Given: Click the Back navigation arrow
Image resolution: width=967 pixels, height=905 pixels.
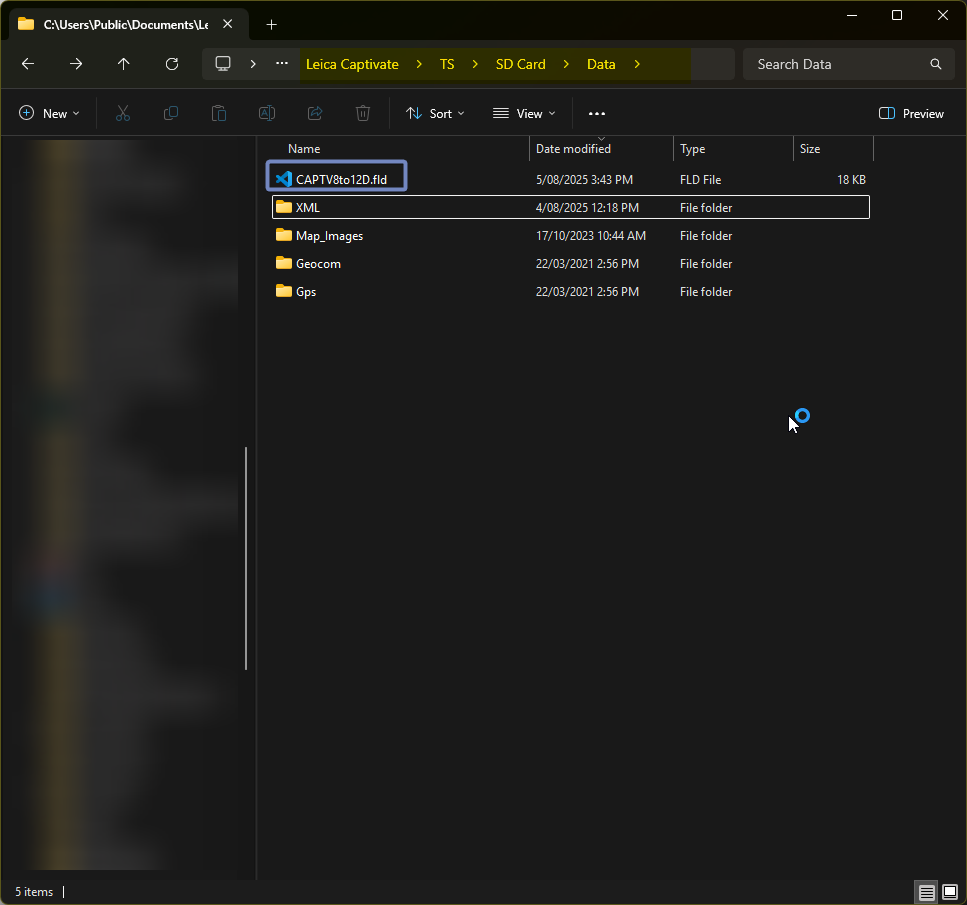Looking at the screenshot, I should (x=28, y=64).
